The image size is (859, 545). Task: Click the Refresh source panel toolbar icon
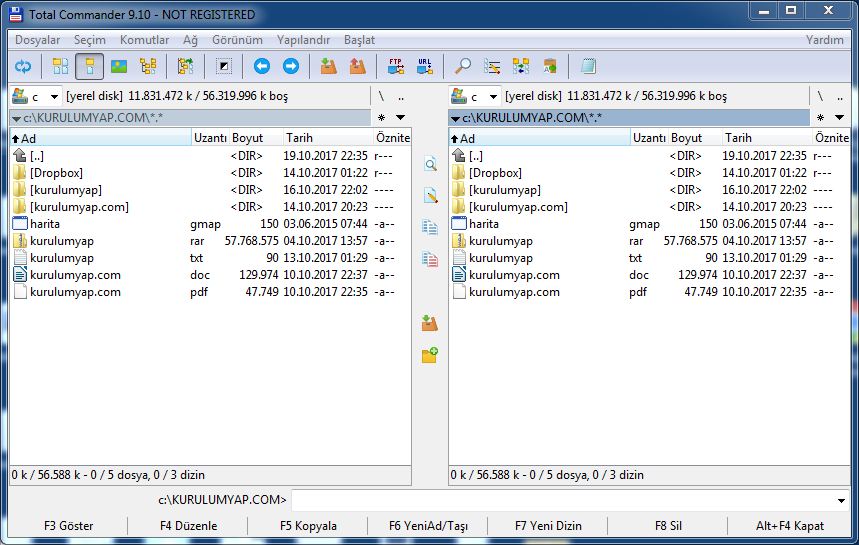coord(23,67)
